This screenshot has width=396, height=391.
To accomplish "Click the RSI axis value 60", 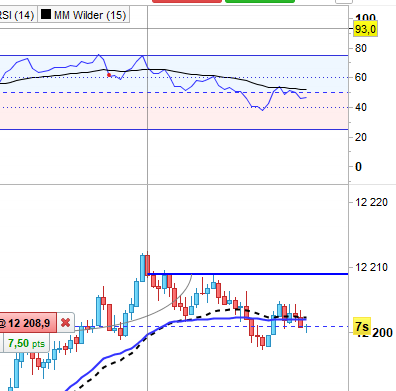I will tap(361, 77).
